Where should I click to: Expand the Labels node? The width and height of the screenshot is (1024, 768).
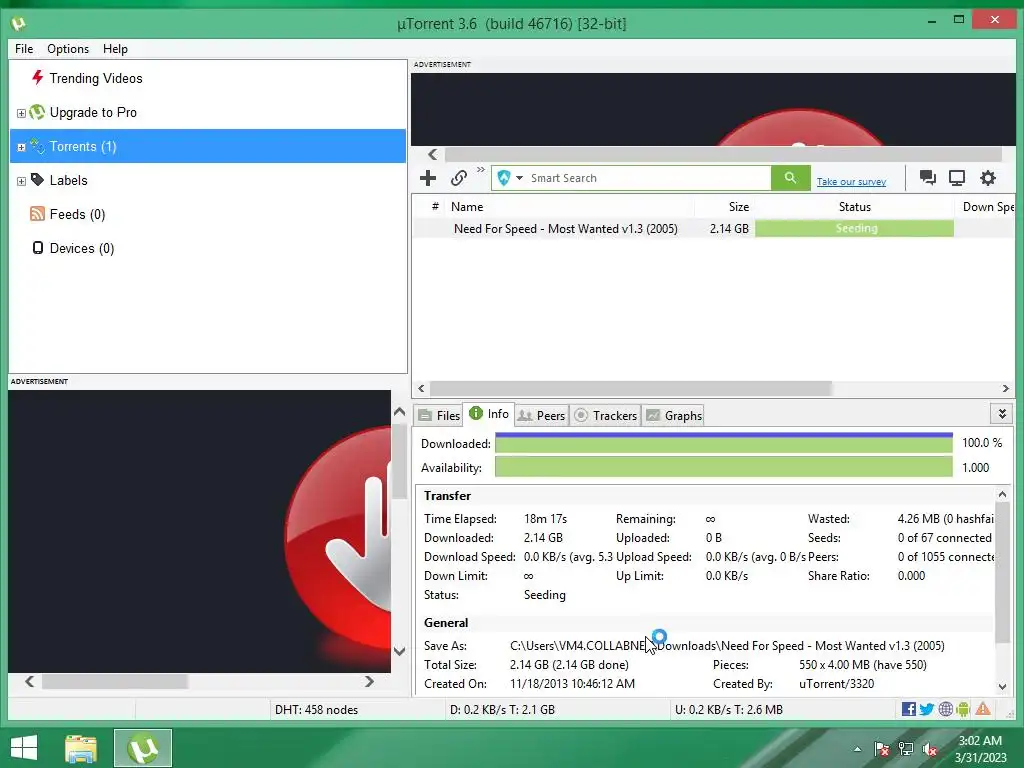point(21,181)
